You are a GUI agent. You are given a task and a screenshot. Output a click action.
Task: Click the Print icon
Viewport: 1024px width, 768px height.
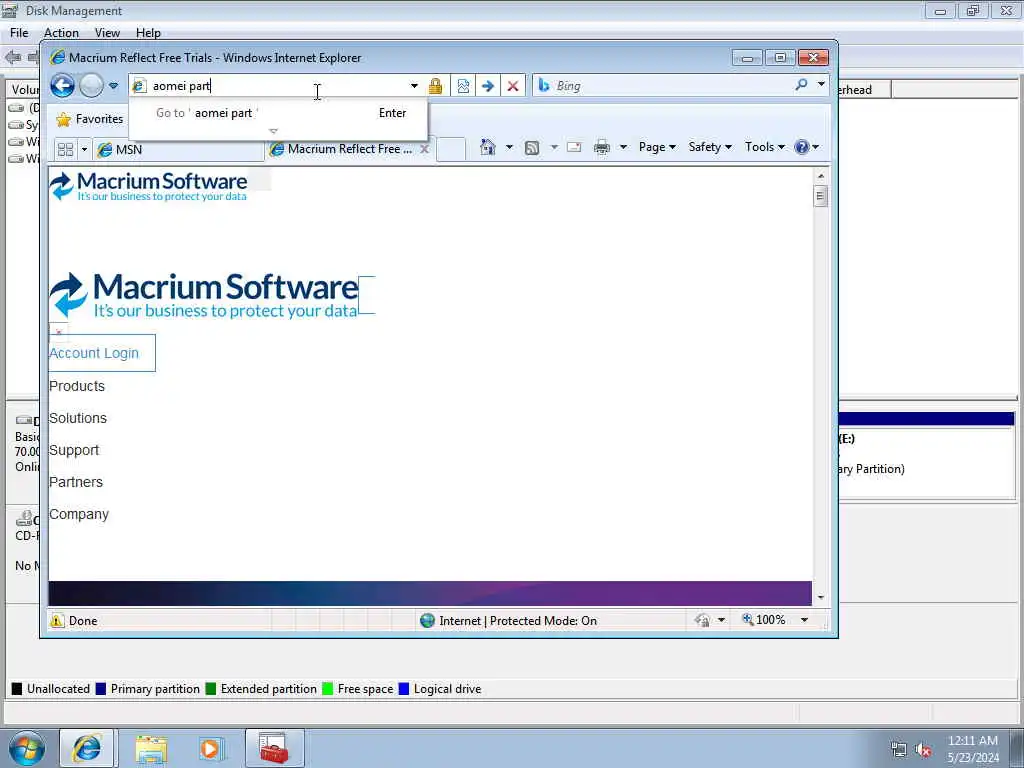pyautogui.click(x=602, y=147)
